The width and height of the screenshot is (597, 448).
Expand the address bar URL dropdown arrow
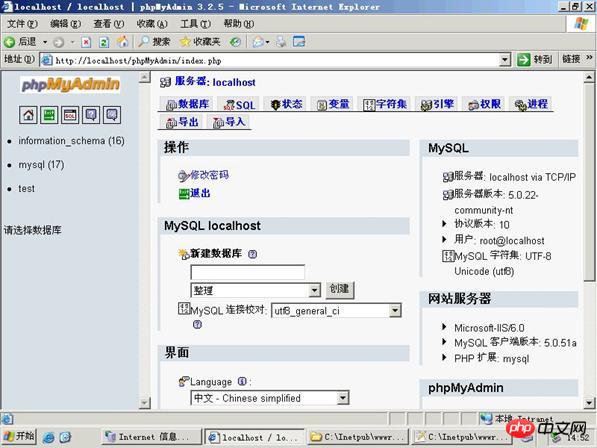point(504,60)
